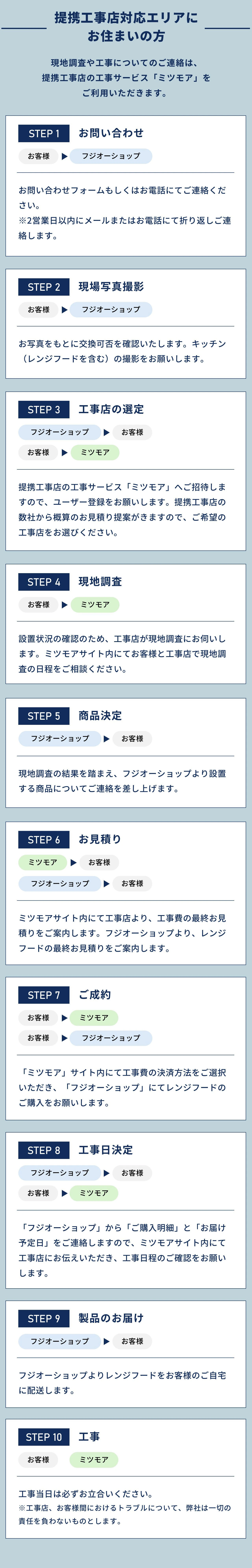Click the ご成約 heading
This screenshot has height=1568, width=252.
(95, 995)
